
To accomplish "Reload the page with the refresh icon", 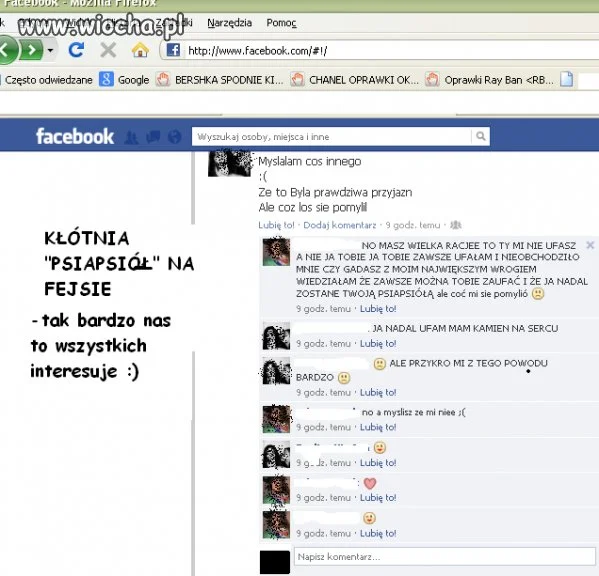I will click(76, 50).
